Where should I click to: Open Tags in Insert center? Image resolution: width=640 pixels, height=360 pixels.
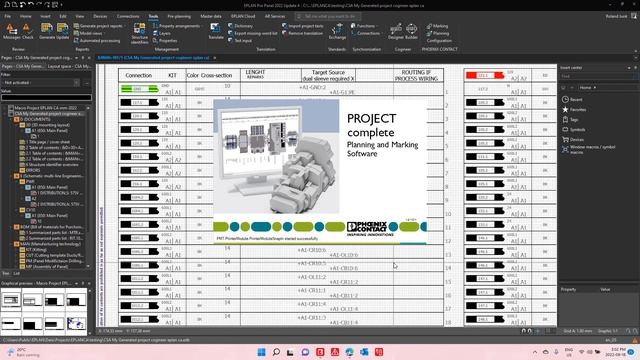pyautogui.click(x=570, y=120)
